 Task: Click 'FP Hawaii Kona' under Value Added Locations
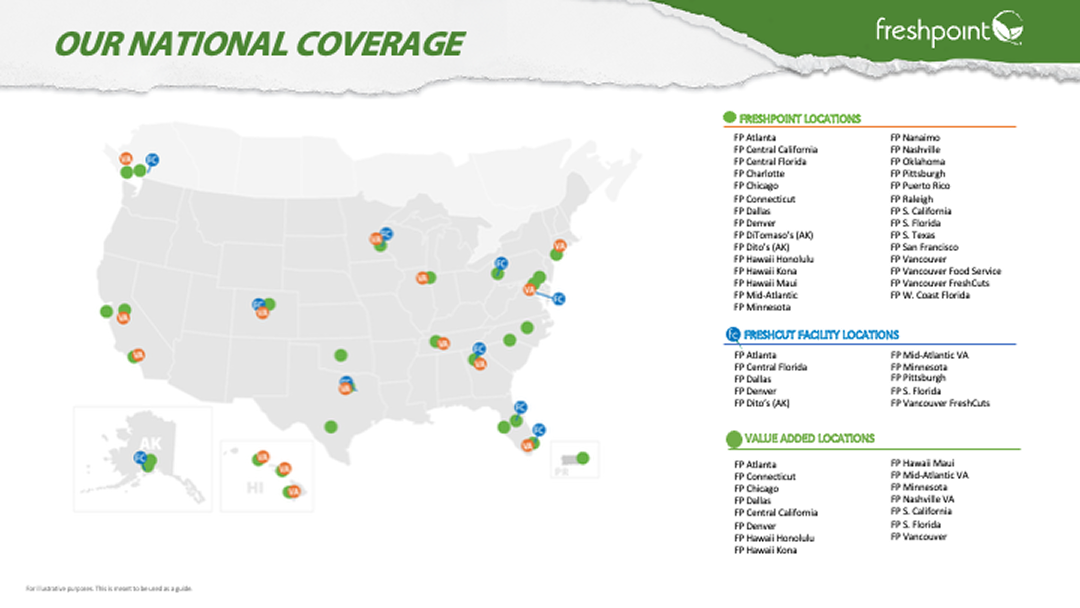point(765,550)
